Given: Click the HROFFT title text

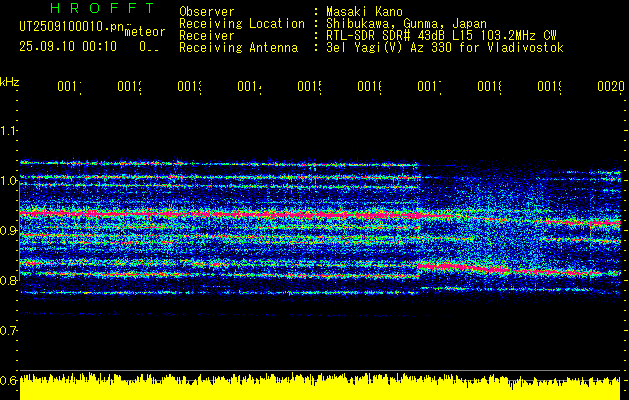Looking at the screenshot, I should click(x=102, y=8).
